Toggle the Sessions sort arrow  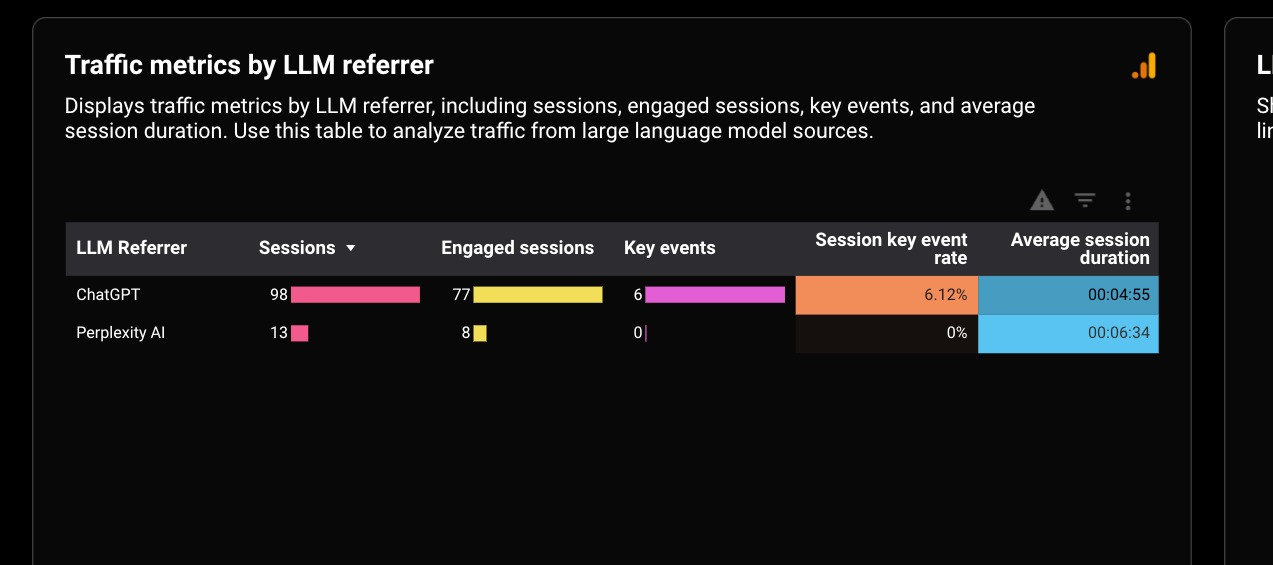350,249
